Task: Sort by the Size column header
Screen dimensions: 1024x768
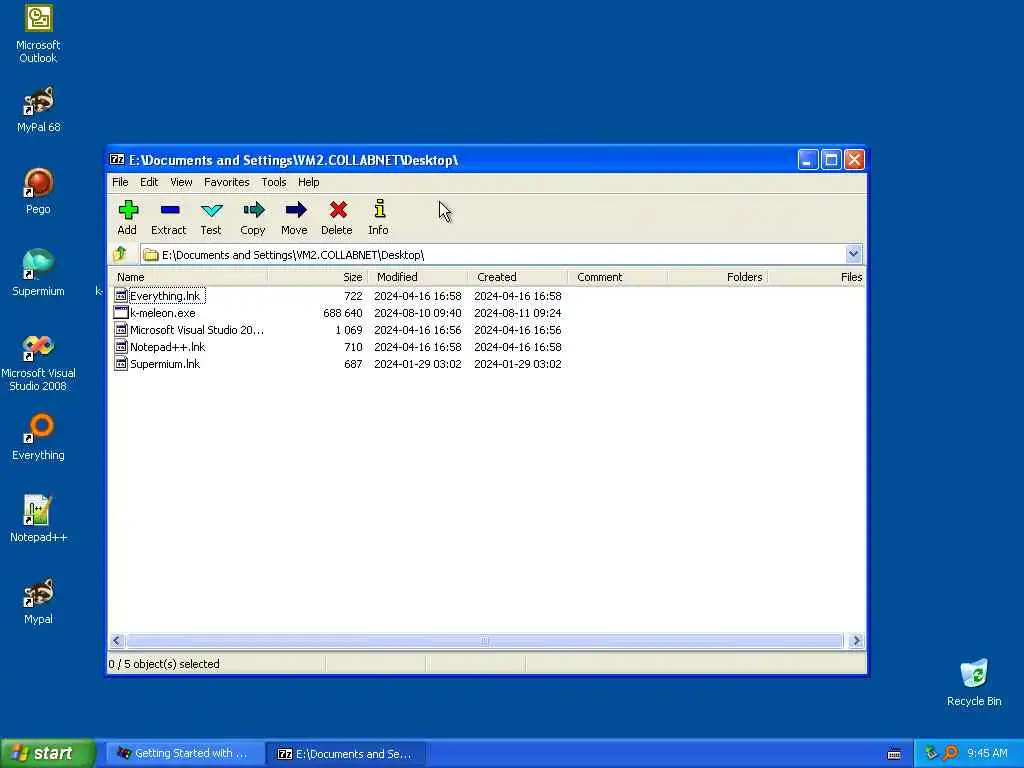Action: pos(317,277)
